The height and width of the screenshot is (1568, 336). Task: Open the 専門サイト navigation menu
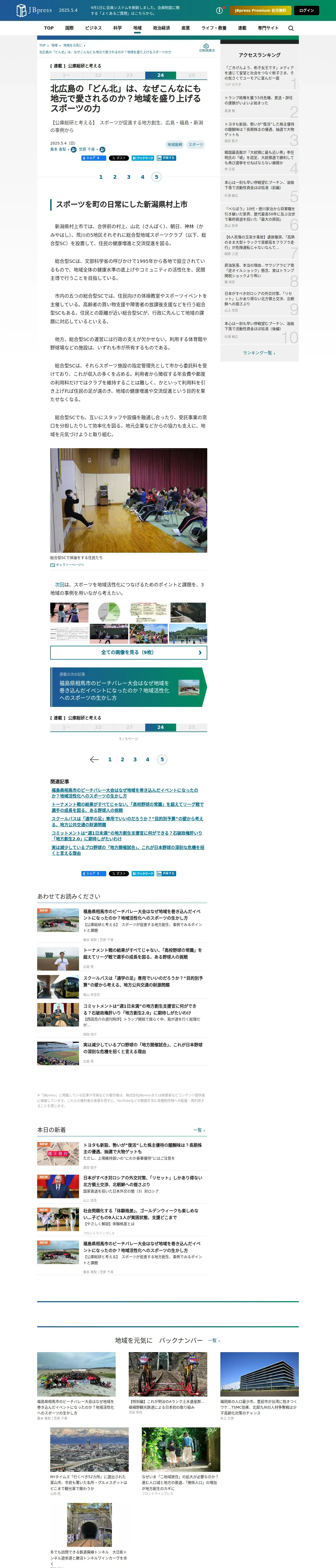(x=268, y=28)
